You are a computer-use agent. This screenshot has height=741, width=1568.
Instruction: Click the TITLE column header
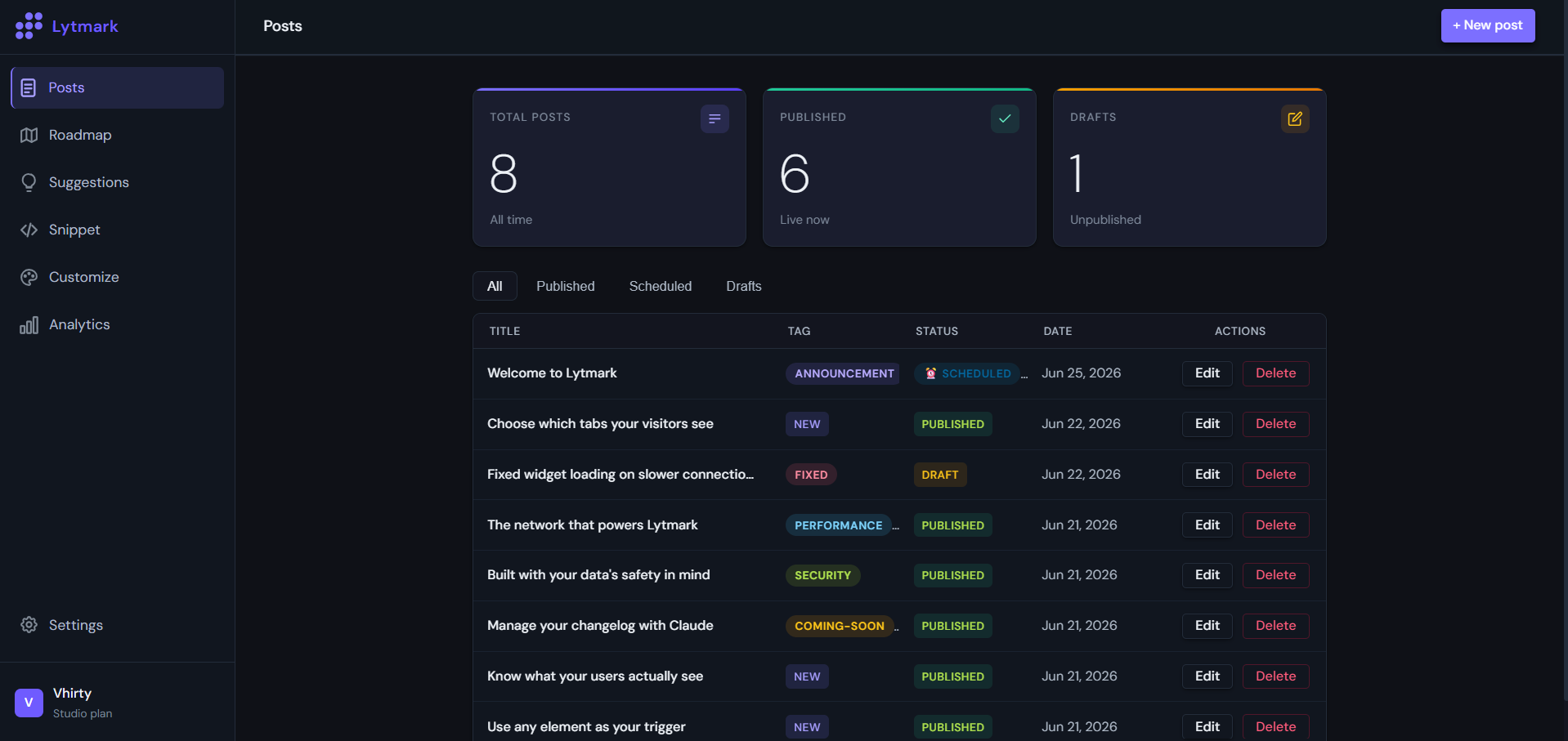coord(504,331)
